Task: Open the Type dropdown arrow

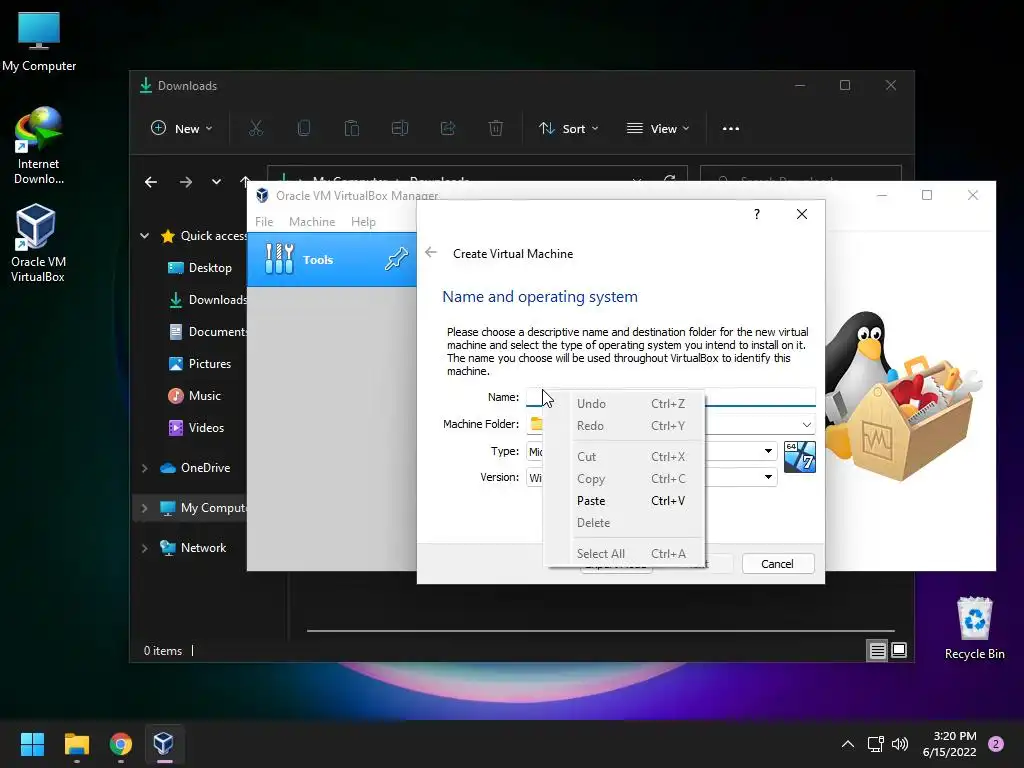Action: click(x=768, y=451)
